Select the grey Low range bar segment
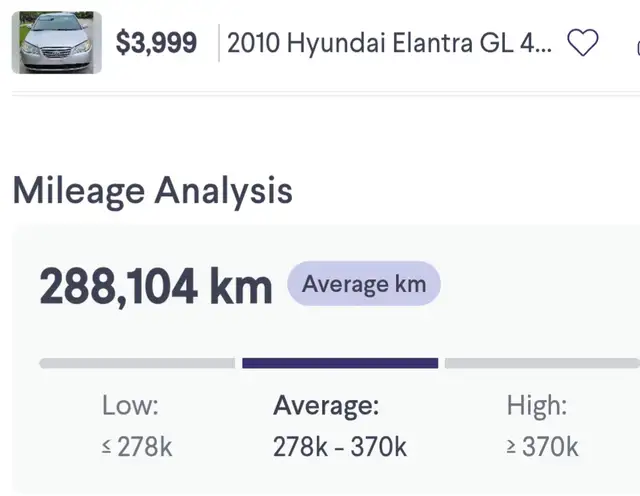 tap(137, 363)
